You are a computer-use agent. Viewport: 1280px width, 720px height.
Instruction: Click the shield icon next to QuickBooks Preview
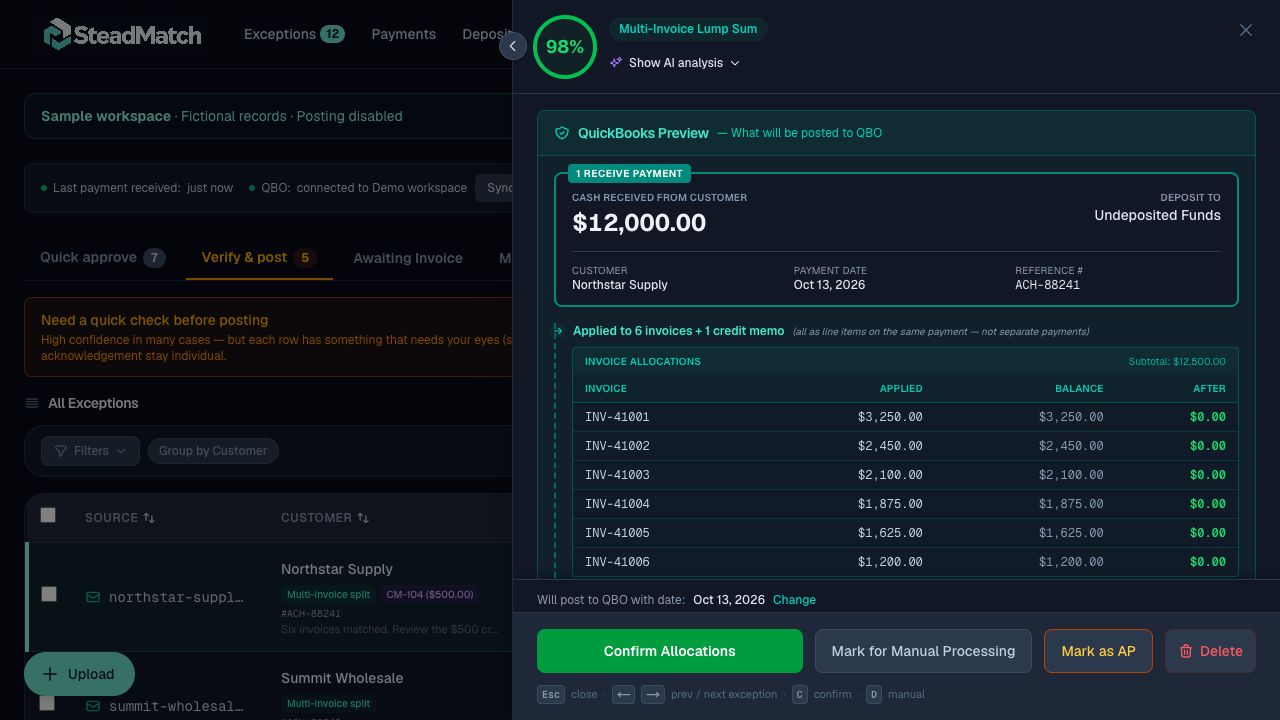(562, 133)
